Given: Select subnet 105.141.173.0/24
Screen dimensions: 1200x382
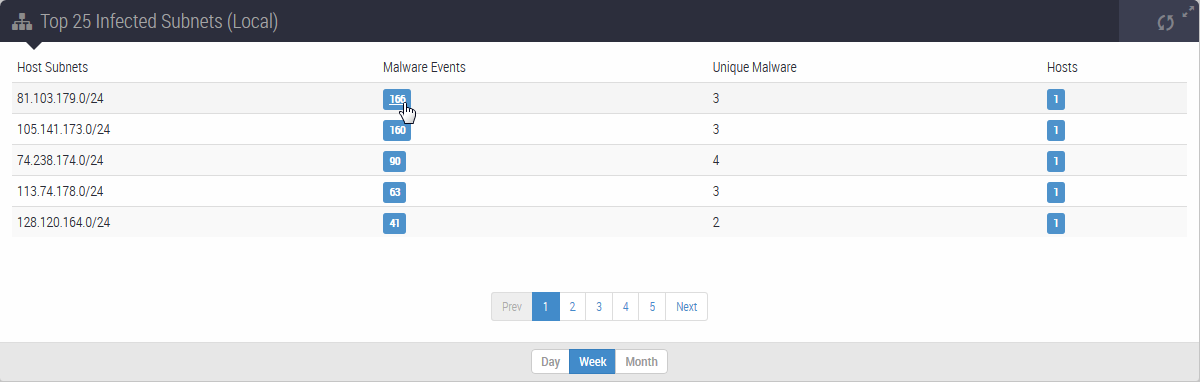Looking at the screenshot, I should [x=64, y=130].
